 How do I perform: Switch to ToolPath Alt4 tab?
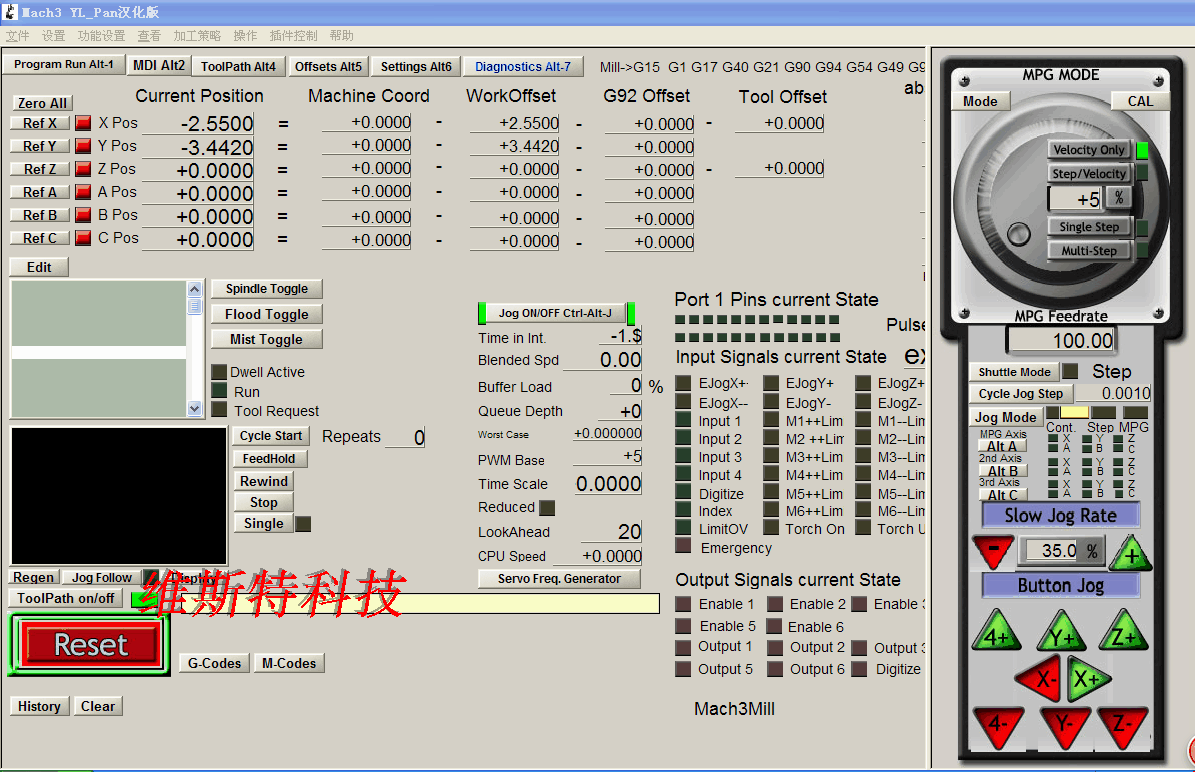click(239, 66)
